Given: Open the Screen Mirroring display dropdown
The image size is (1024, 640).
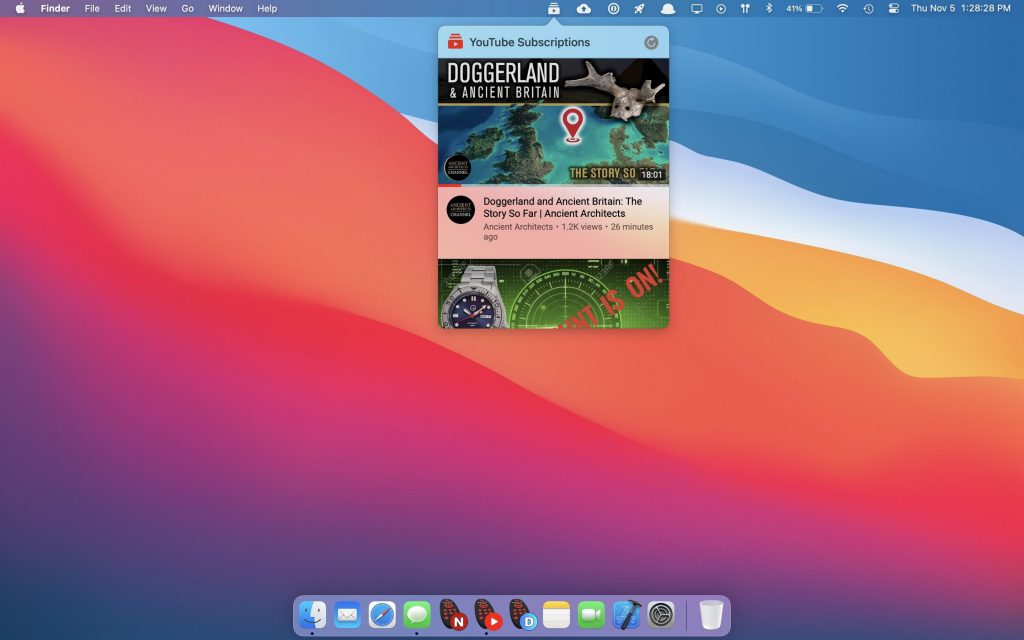Looking at the screenshot, I should coord(695,8).
